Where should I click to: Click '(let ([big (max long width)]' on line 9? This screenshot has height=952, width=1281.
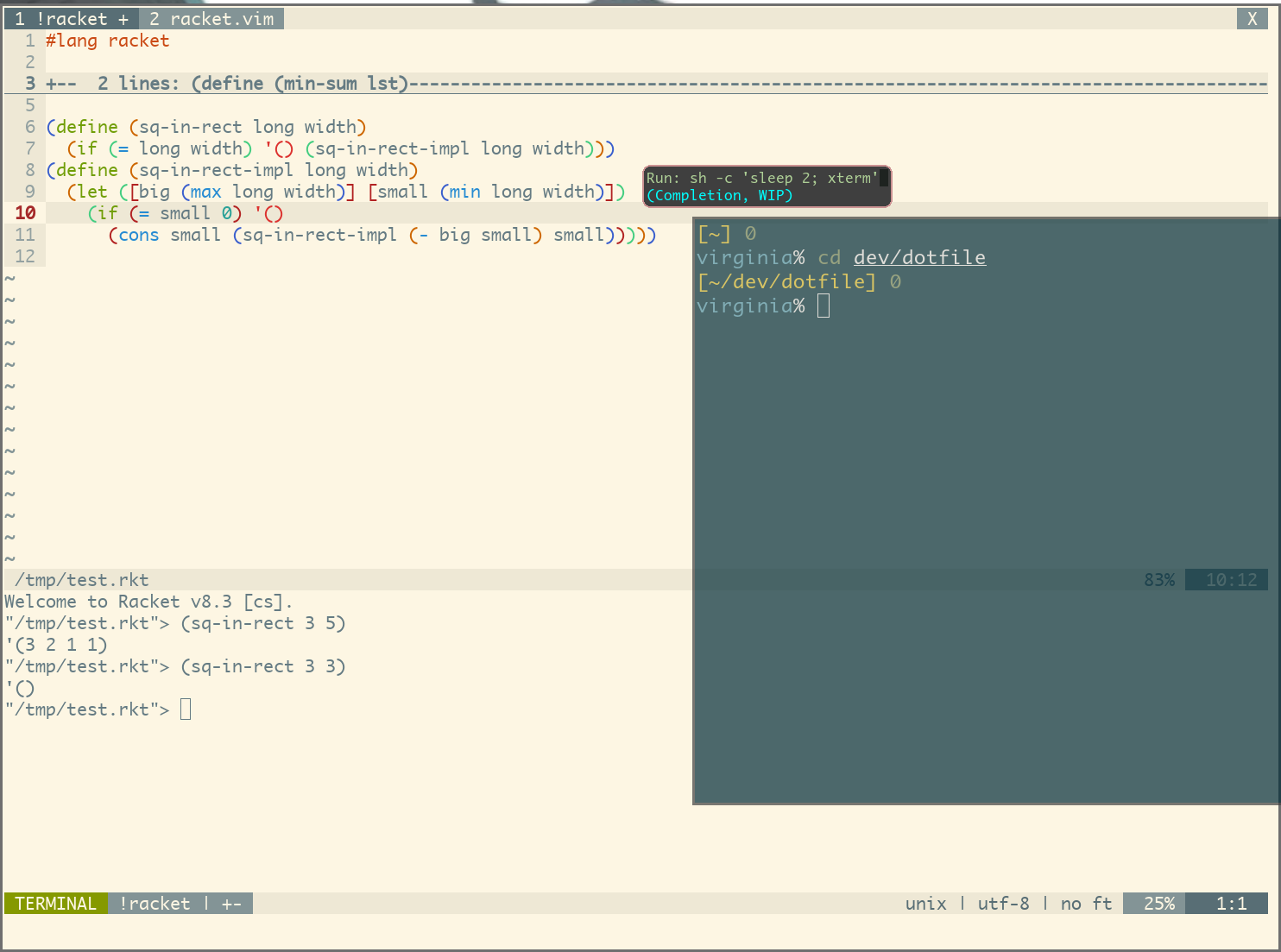211,192
